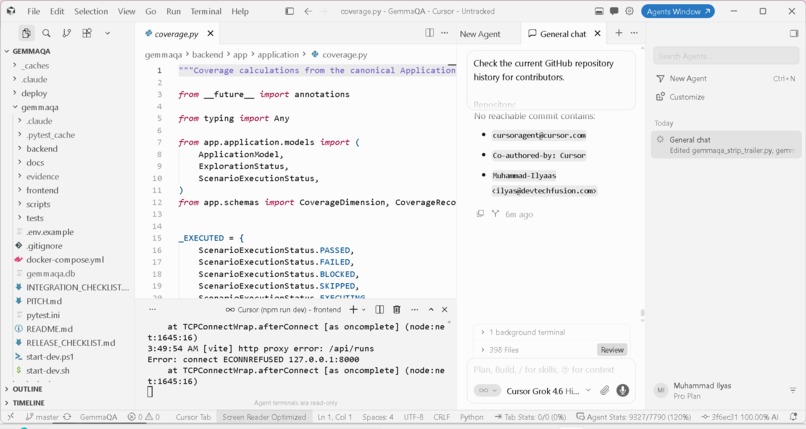806x429 pixels.
Task: Toggle primary sidebar layout icon in title bar
Action: (289, 11)
